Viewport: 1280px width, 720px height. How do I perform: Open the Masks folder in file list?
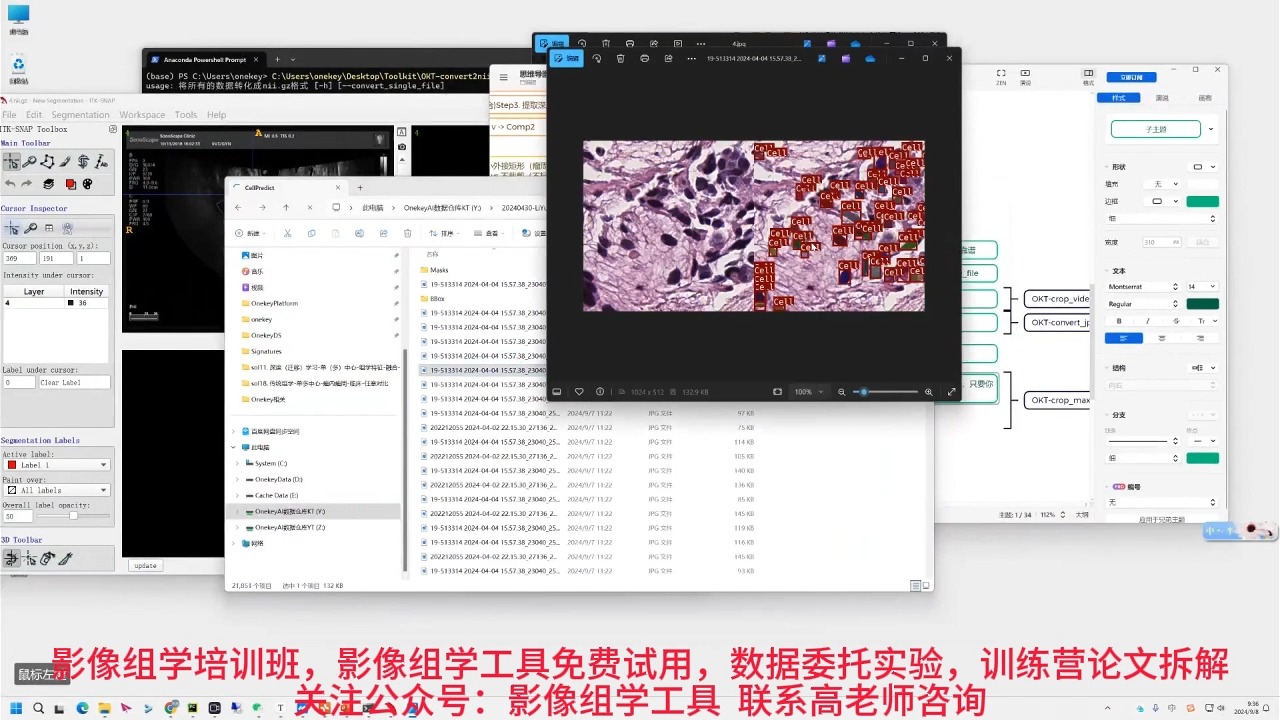click(439, 270)
